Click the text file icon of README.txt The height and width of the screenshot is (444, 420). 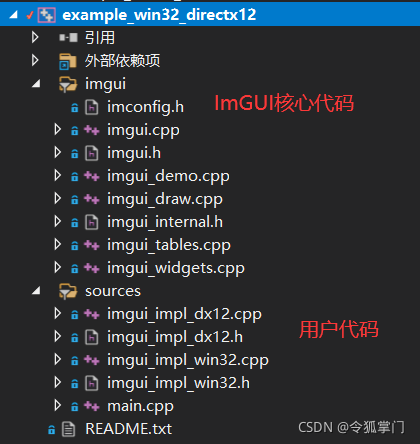tap(69, 429)
